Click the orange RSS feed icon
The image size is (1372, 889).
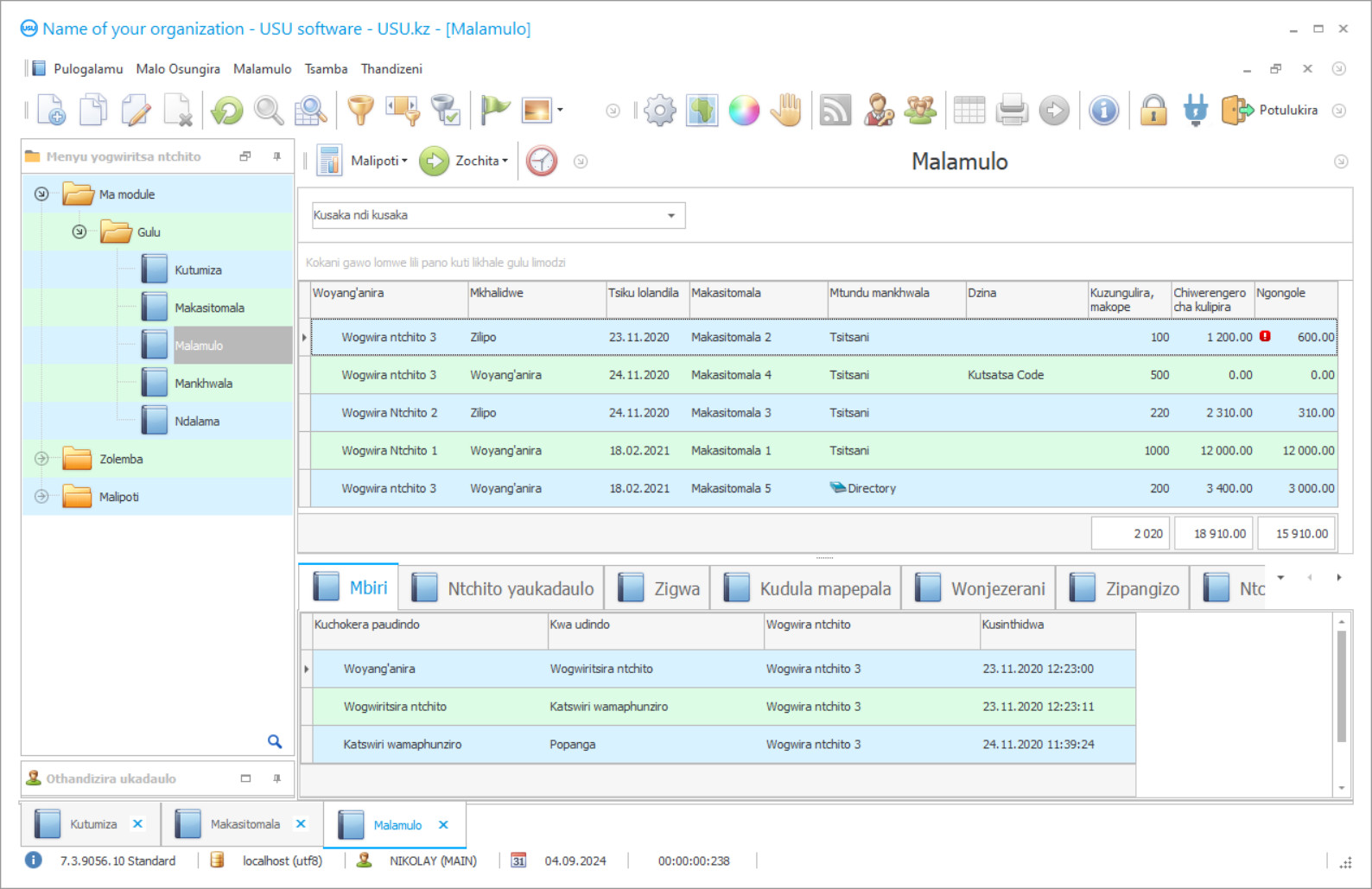[835, 111]
